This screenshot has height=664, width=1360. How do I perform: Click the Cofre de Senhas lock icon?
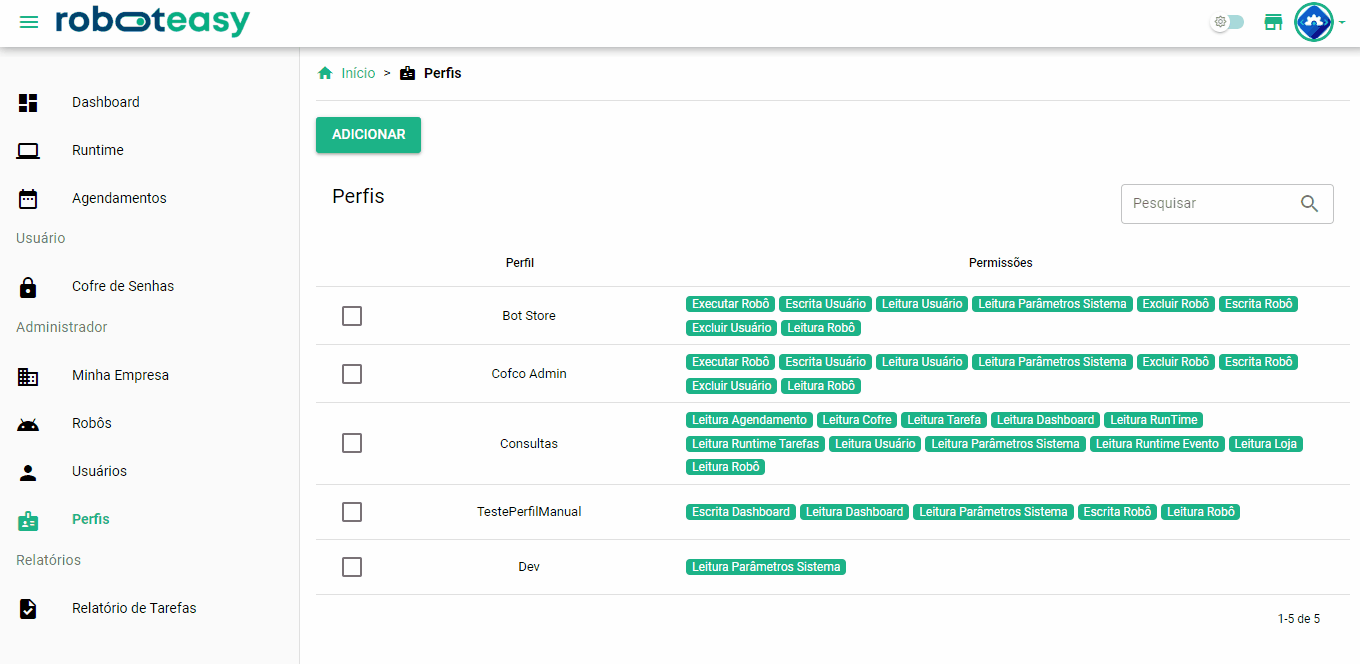point(28,287)
